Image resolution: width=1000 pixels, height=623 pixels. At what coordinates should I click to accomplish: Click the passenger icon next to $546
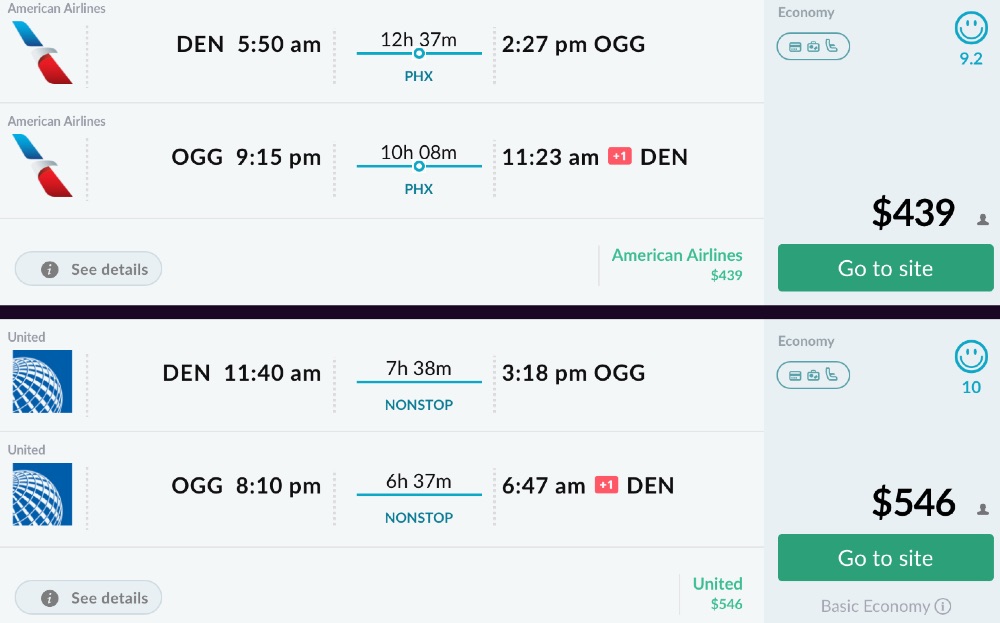click(983, 509)
